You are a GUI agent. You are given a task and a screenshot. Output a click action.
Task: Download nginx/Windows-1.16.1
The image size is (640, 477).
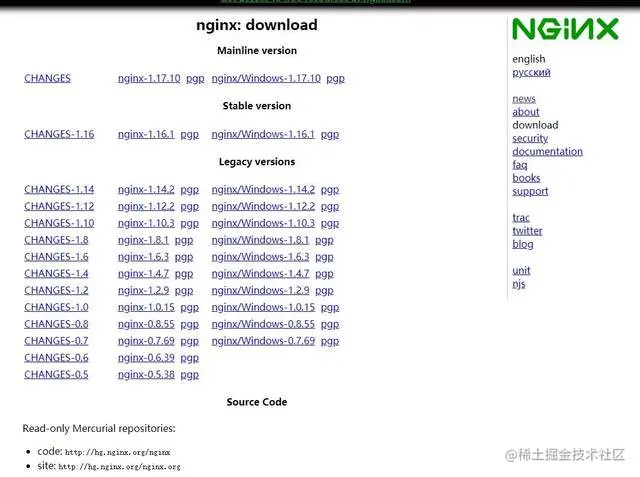pyautogui.click(x=263, y=134)
